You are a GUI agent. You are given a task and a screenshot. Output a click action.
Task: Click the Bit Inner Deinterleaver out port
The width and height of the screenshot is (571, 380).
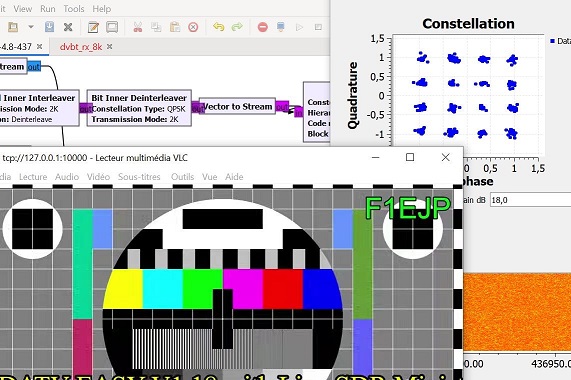[198, 108]
